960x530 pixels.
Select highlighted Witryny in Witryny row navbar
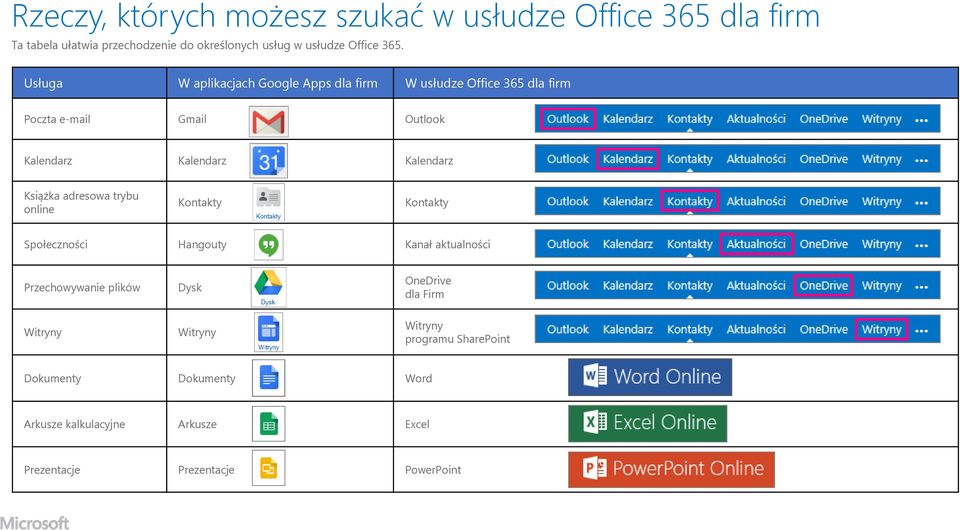click(x=882, y=329)
